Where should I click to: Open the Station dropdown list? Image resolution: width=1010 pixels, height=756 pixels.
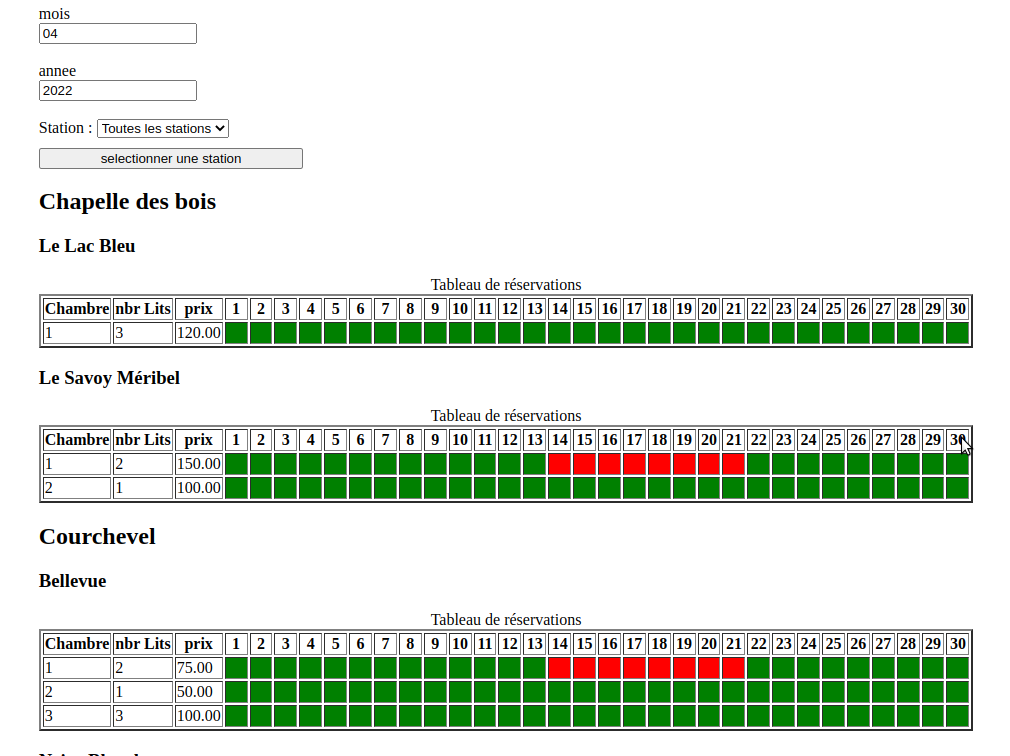tap(163, 129)
